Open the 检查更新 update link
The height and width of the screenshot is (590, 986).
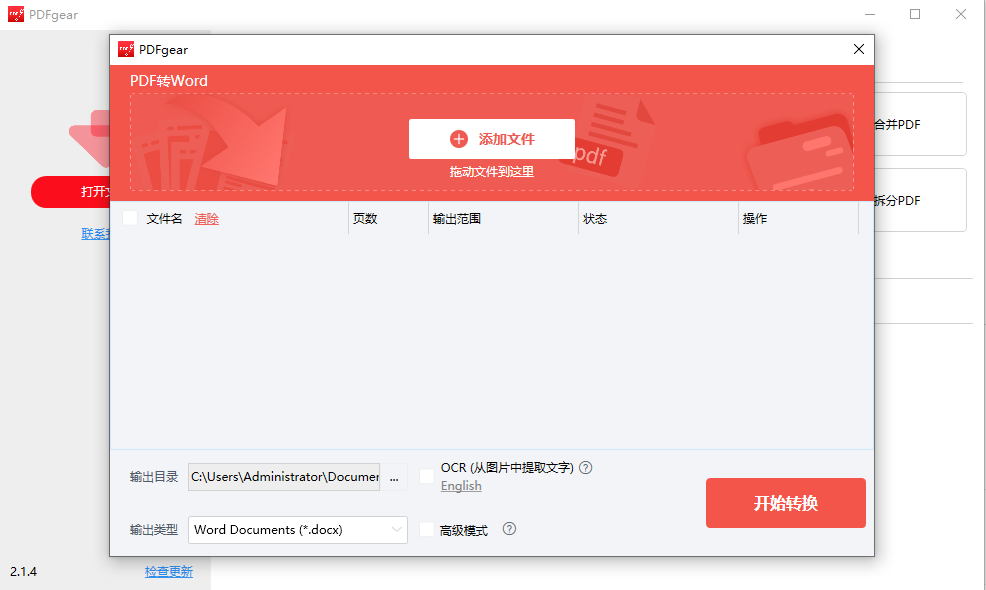coord(168,572)
